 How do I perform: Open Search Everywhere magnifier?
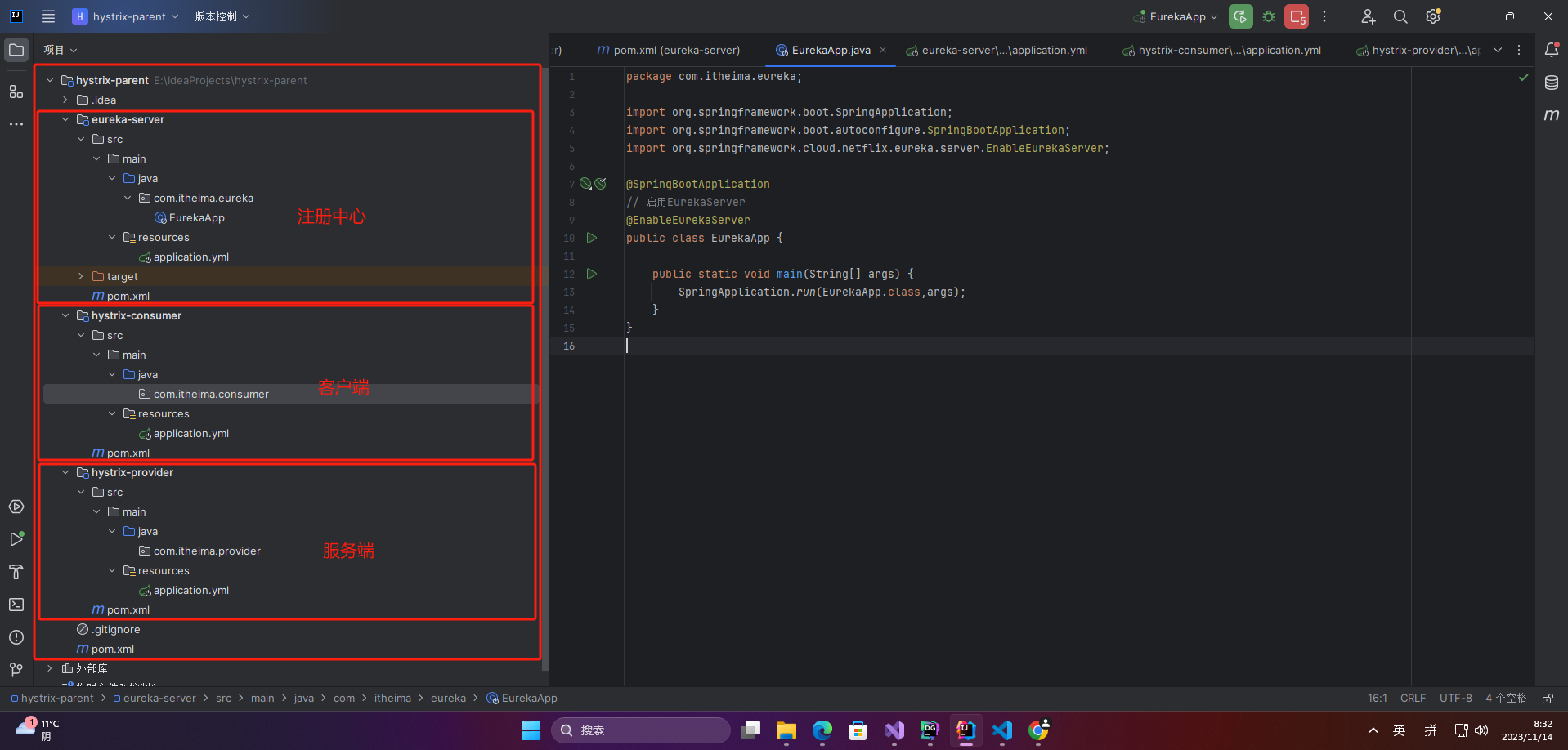pos(1400,16)
